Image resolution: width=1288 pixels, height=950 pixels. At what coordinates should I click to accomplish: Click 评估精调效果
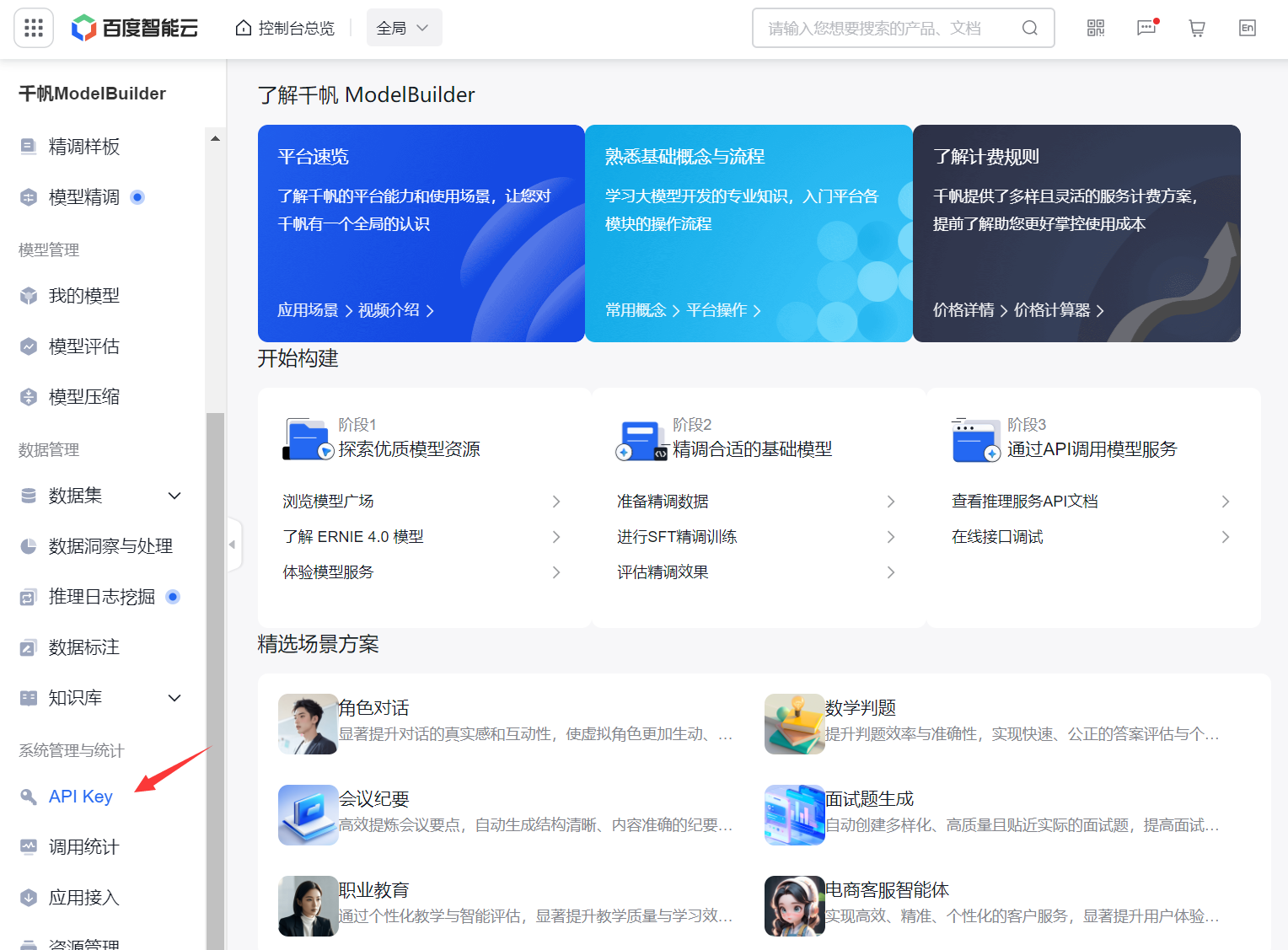click(x=663, y=572)
